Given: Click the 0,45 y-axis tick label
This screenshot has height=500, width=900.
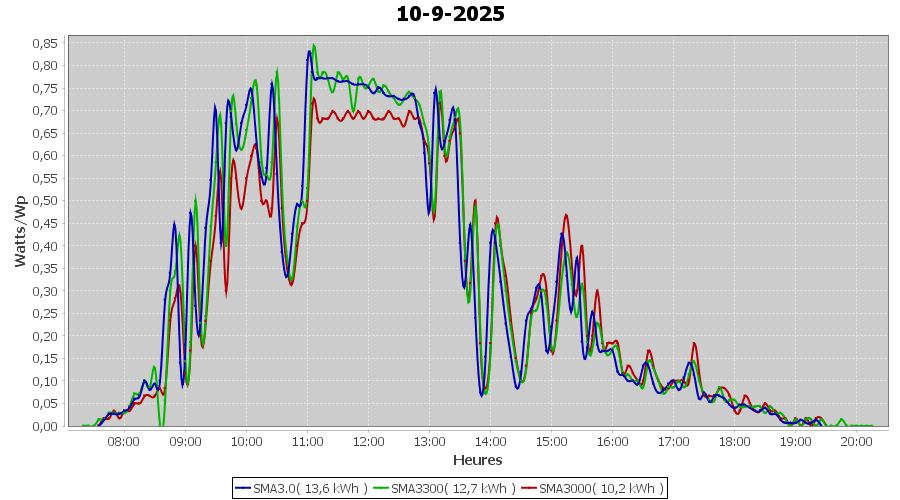Looking at the screenshot, I should 45,223.
